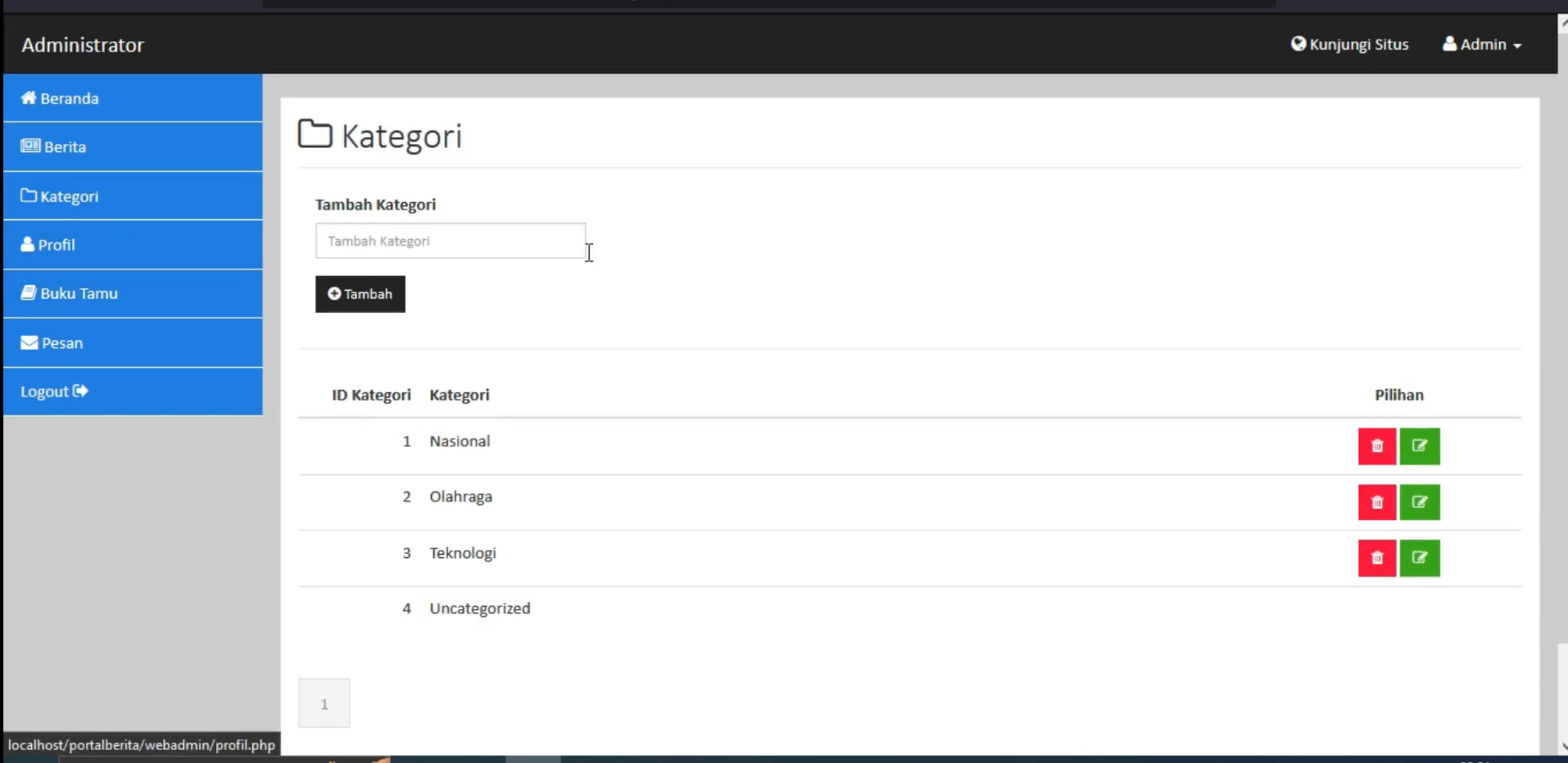Click the Olahraga category name

pyautogui.click(x=460, y=496)
